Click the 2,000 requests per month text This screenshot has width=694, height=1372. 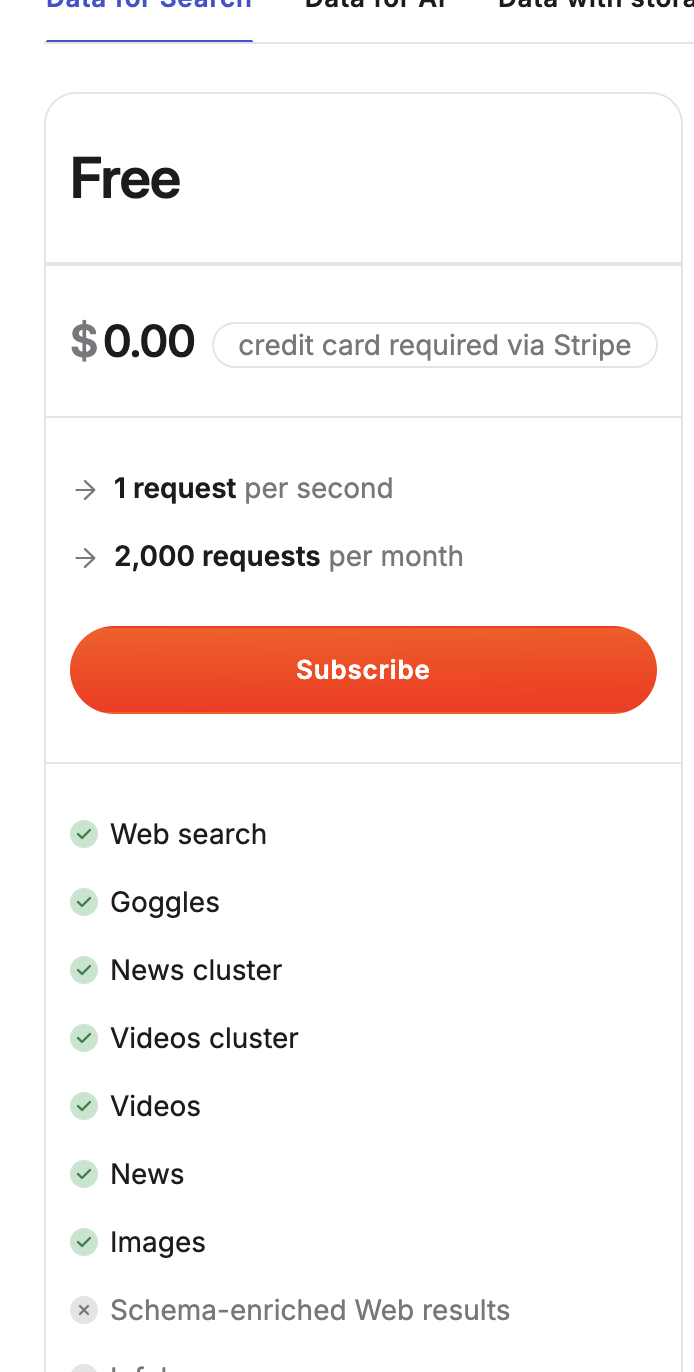click(x=289, y=557)
